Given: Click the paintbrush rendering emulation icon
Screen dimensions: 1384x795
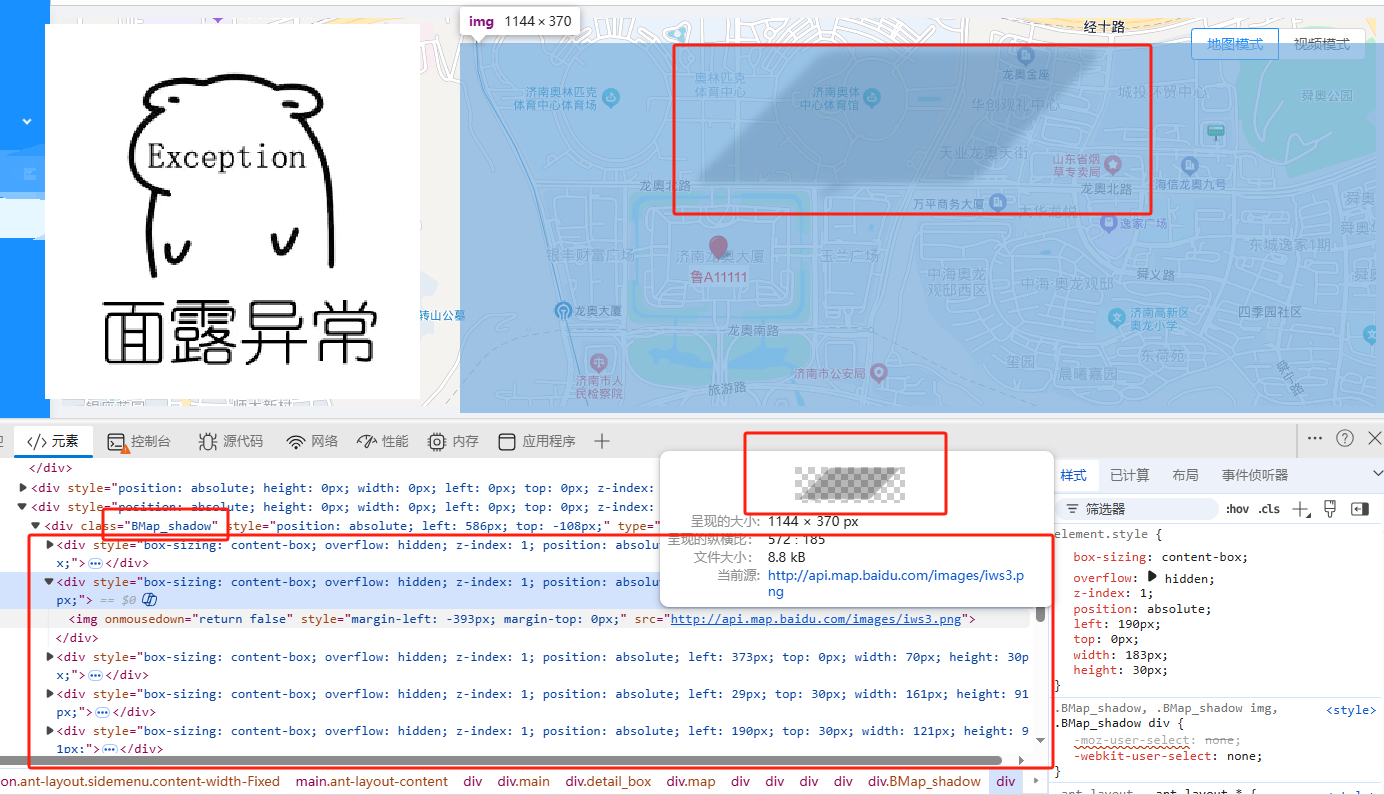Looking at the screenshot, I should [x=1330, y=508].
